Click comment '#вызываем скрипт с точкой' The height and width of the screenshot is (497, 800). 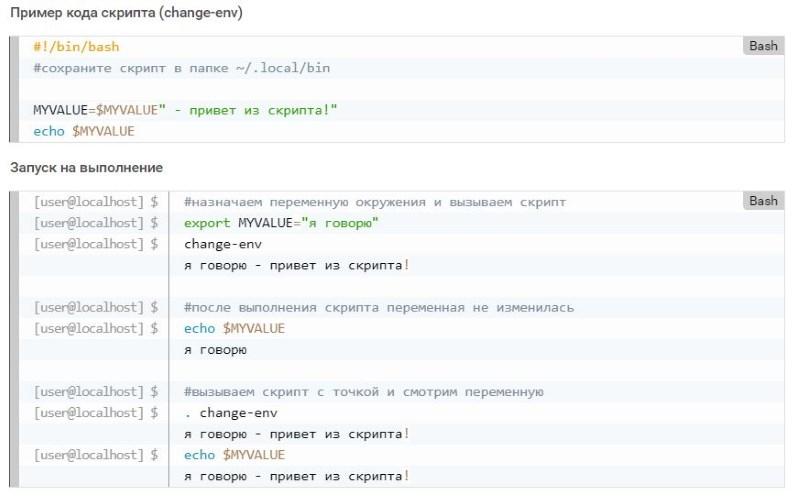tap(363, 392)
